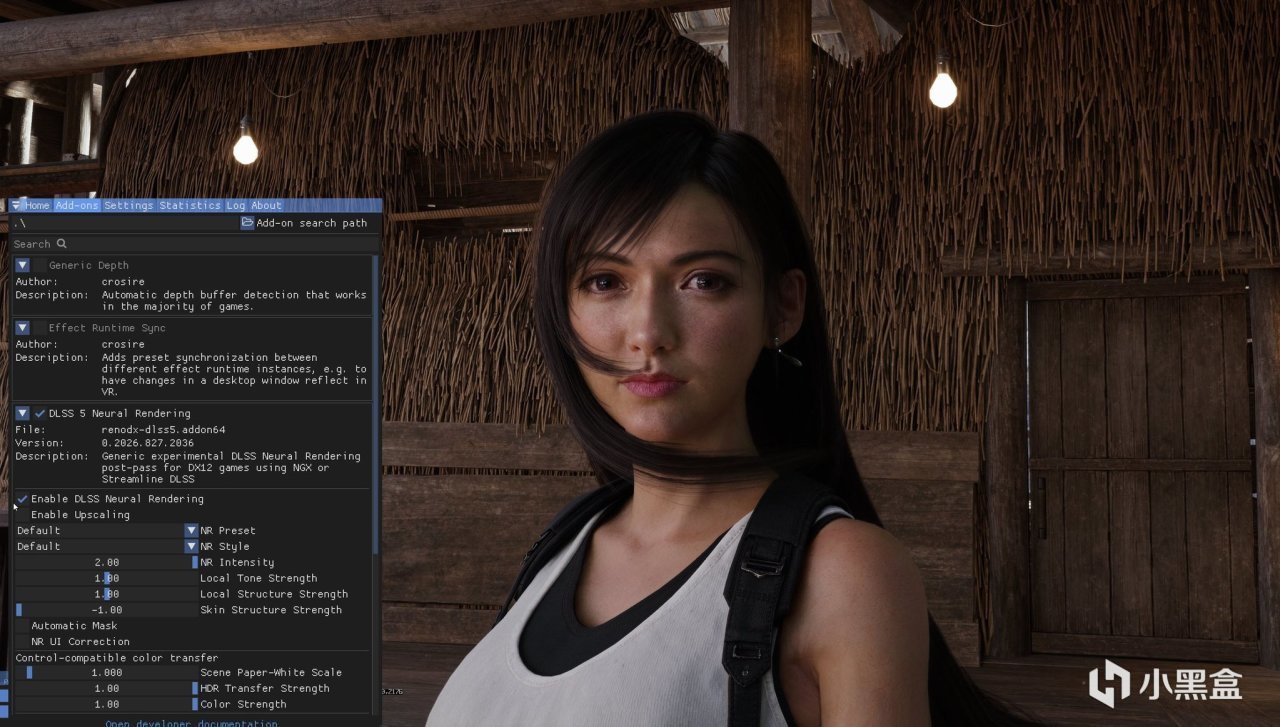Click the Generic Depth add-on name
Viewport: 1280px width, 727px height.
(88, 265)
